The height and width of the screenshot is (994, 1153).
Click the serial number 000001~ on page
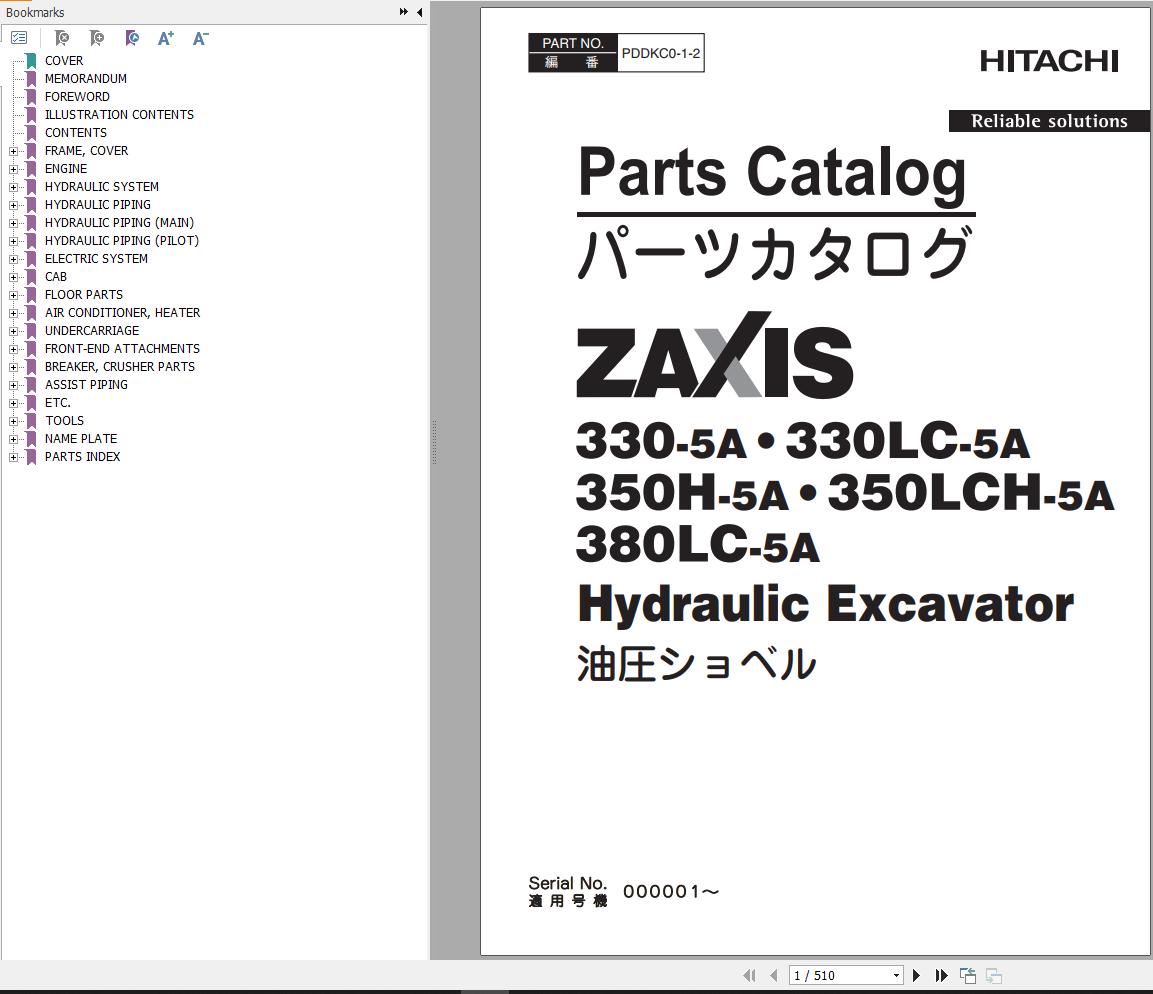671,892
